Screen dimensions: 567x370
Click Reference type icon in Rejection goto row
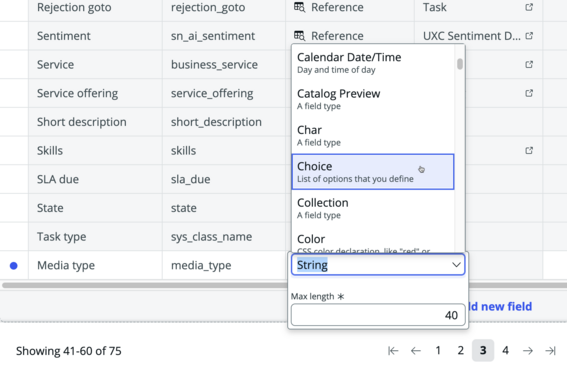click(299, 7)
